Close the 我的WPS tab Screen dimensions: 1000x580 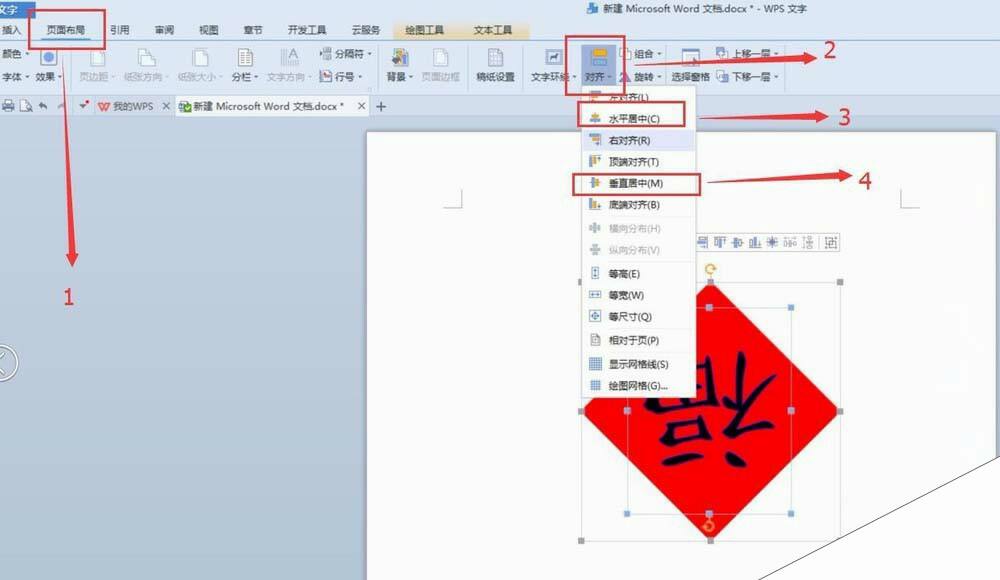166,106
